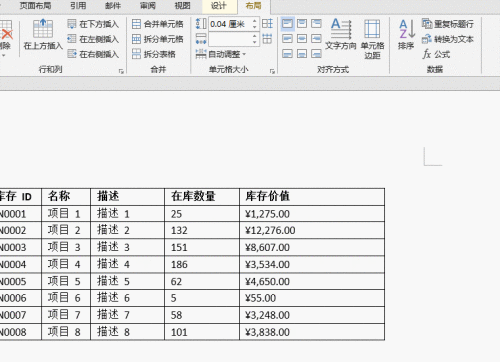This screenshot has width=500, height=362.
Task: Open the Cell Margins settings
Action: [372, 39]
